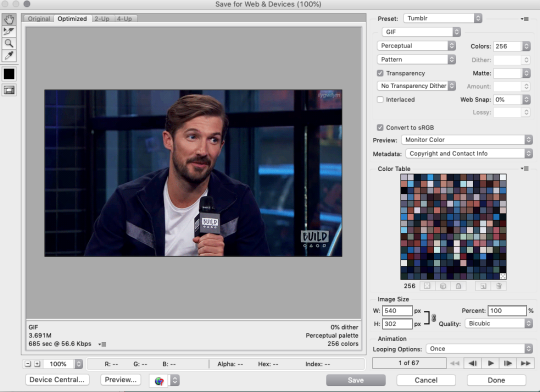This screenshot has width=540, height=392.
Task: Click the Device Central button
Action: pos(57,380)
